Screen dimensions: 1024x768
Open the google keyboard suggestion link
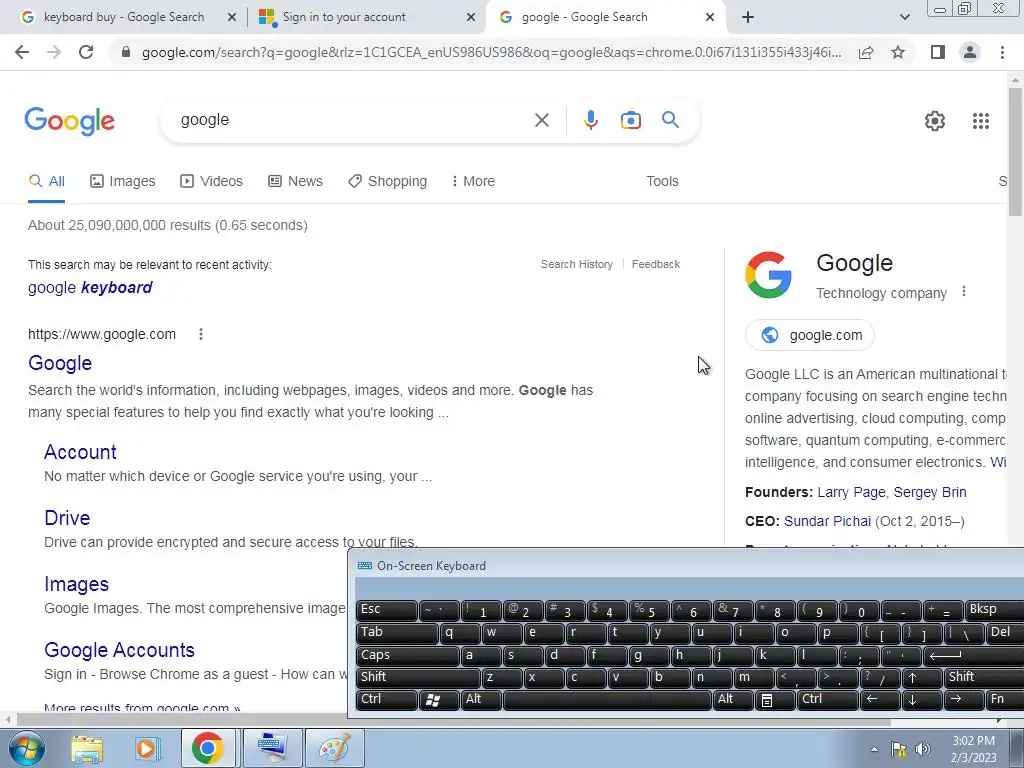pos(90,288)
